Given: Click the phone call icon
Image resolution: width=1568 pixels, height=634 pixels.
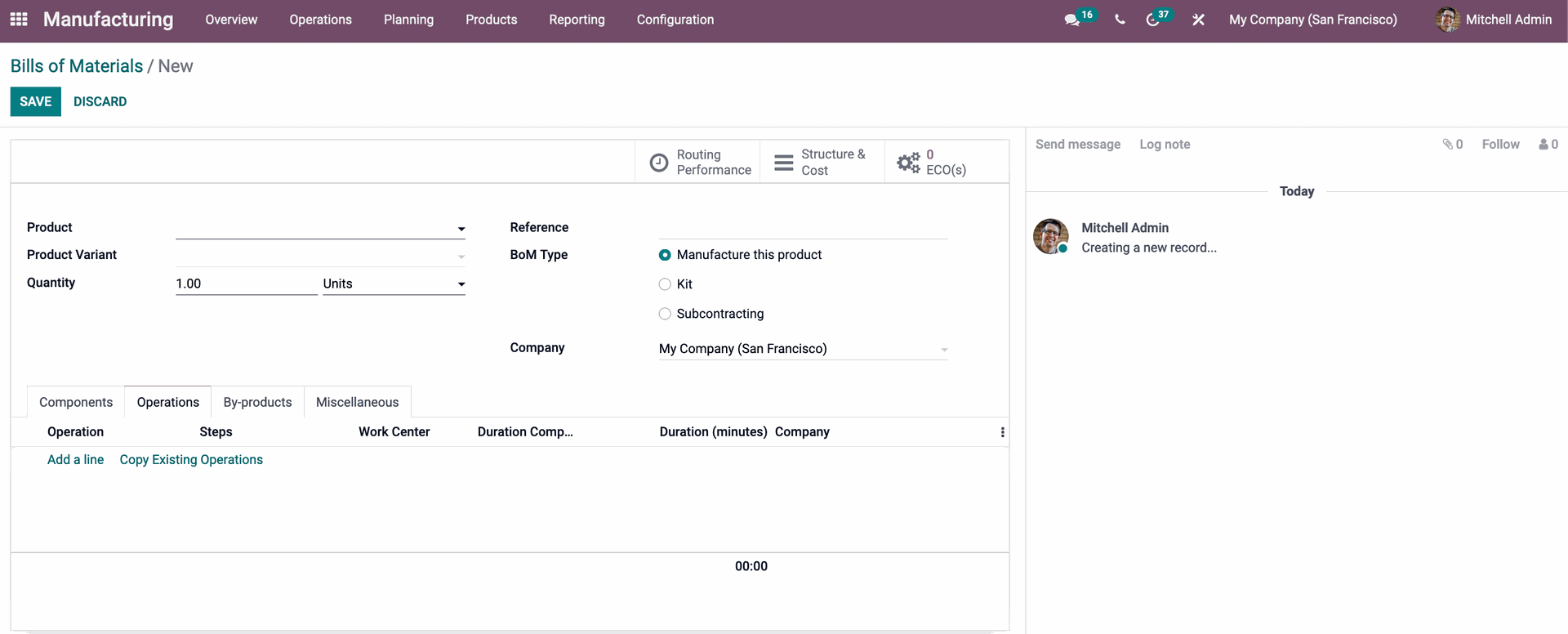Looking at the screenshot, I should (x=1120, y=20).
